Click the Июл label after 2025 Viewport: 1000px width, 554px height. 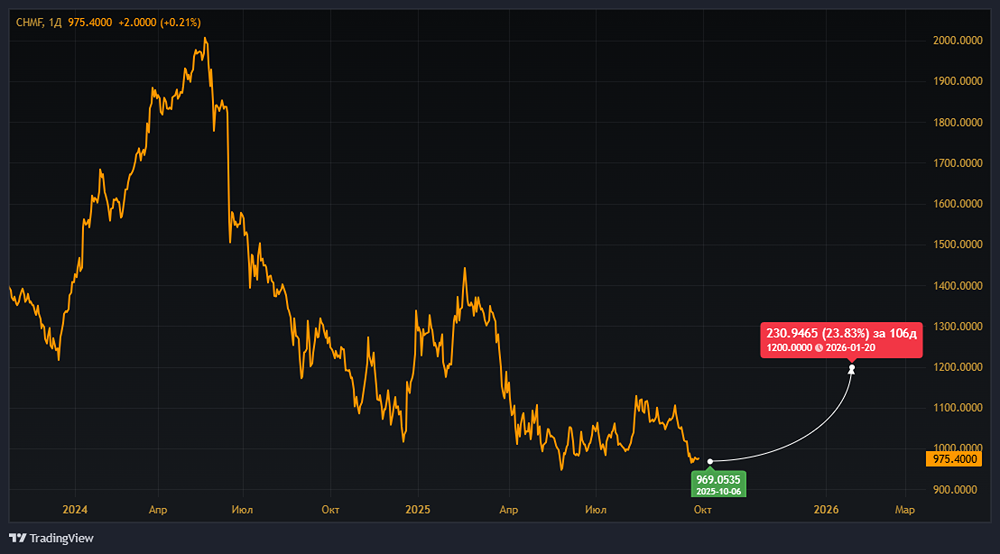pos(596,509)
